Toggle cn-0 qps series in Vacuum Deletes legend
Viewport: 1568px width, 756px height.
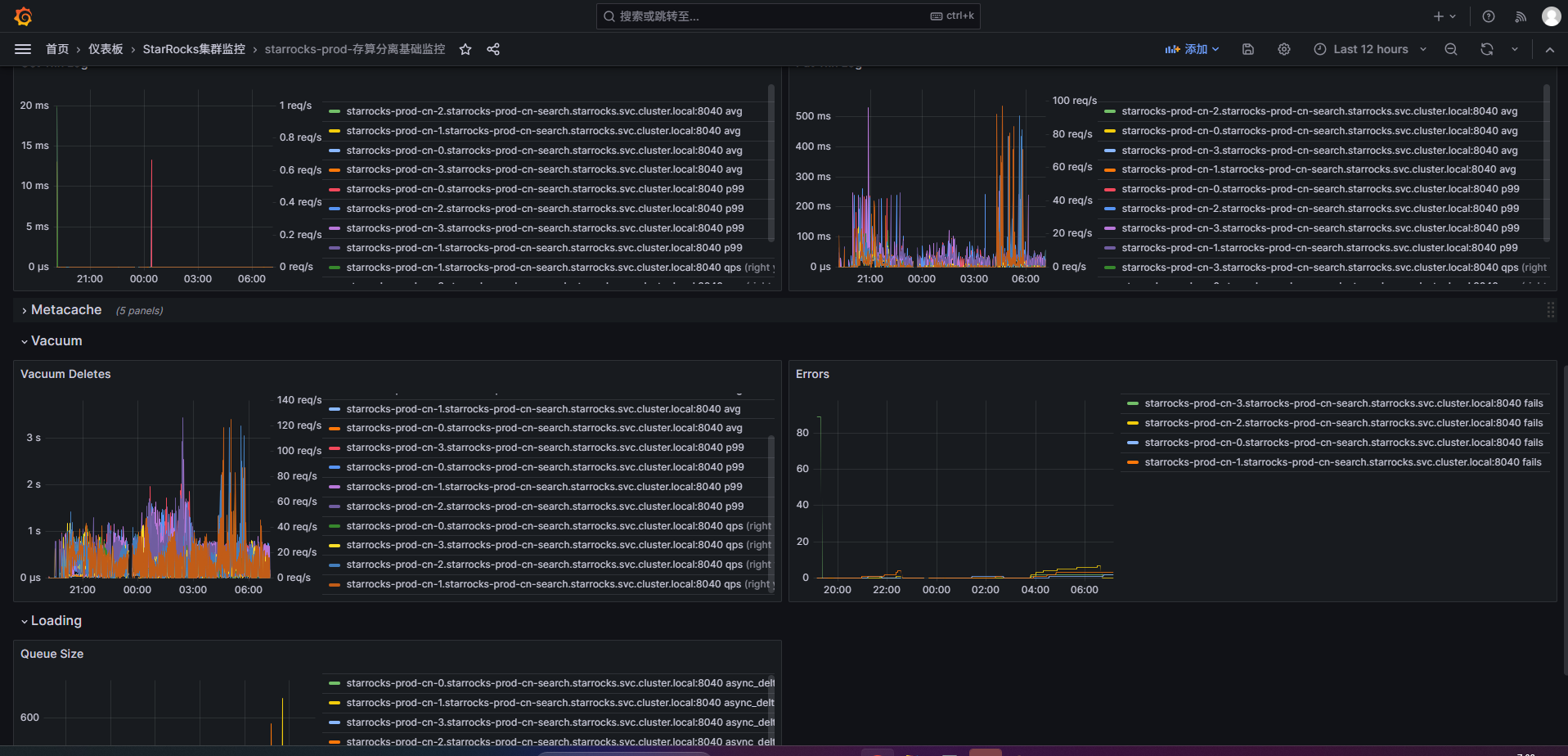tap(559, 526)
